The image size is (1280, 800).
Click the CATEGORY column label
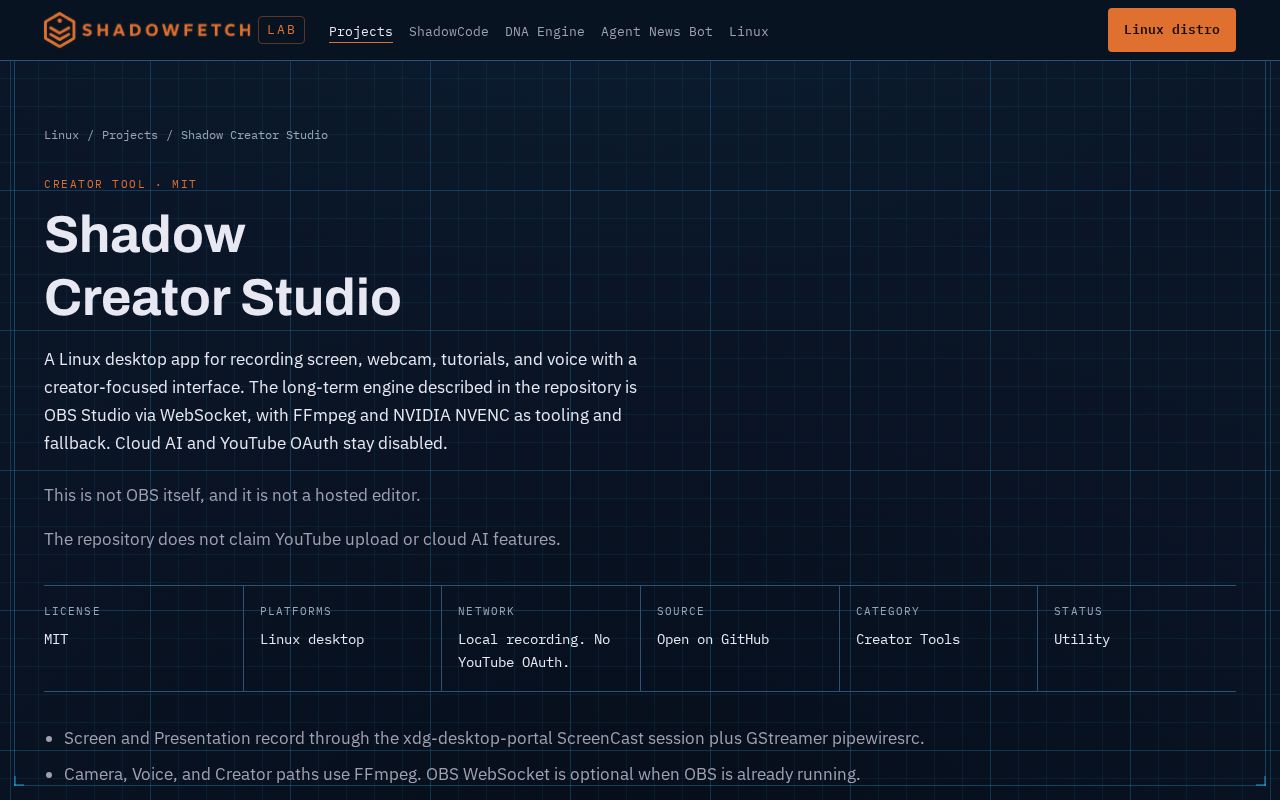(887, 611)
